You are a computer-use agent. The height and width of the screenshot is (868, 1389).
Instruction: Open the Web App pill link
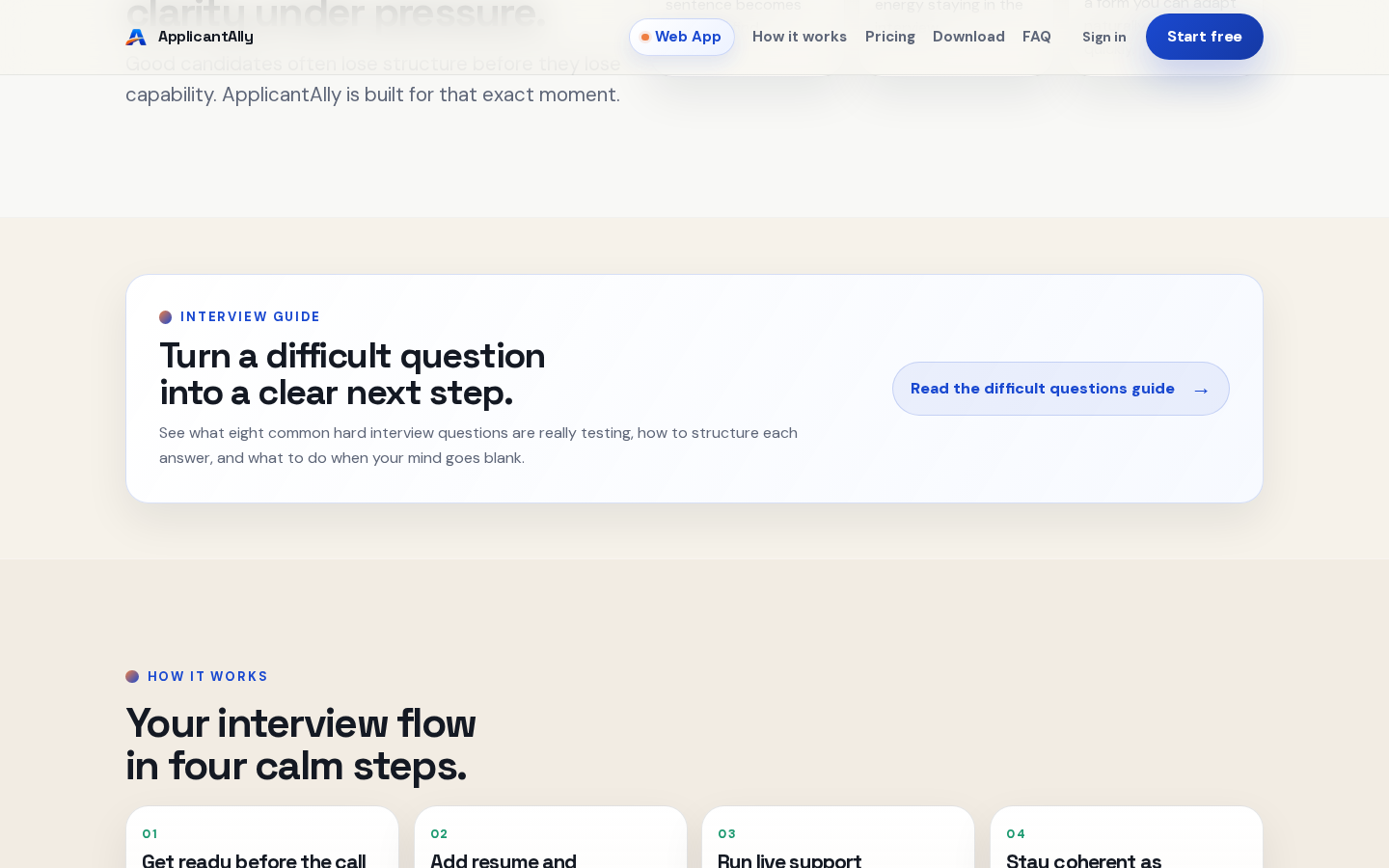coord(682,37)
